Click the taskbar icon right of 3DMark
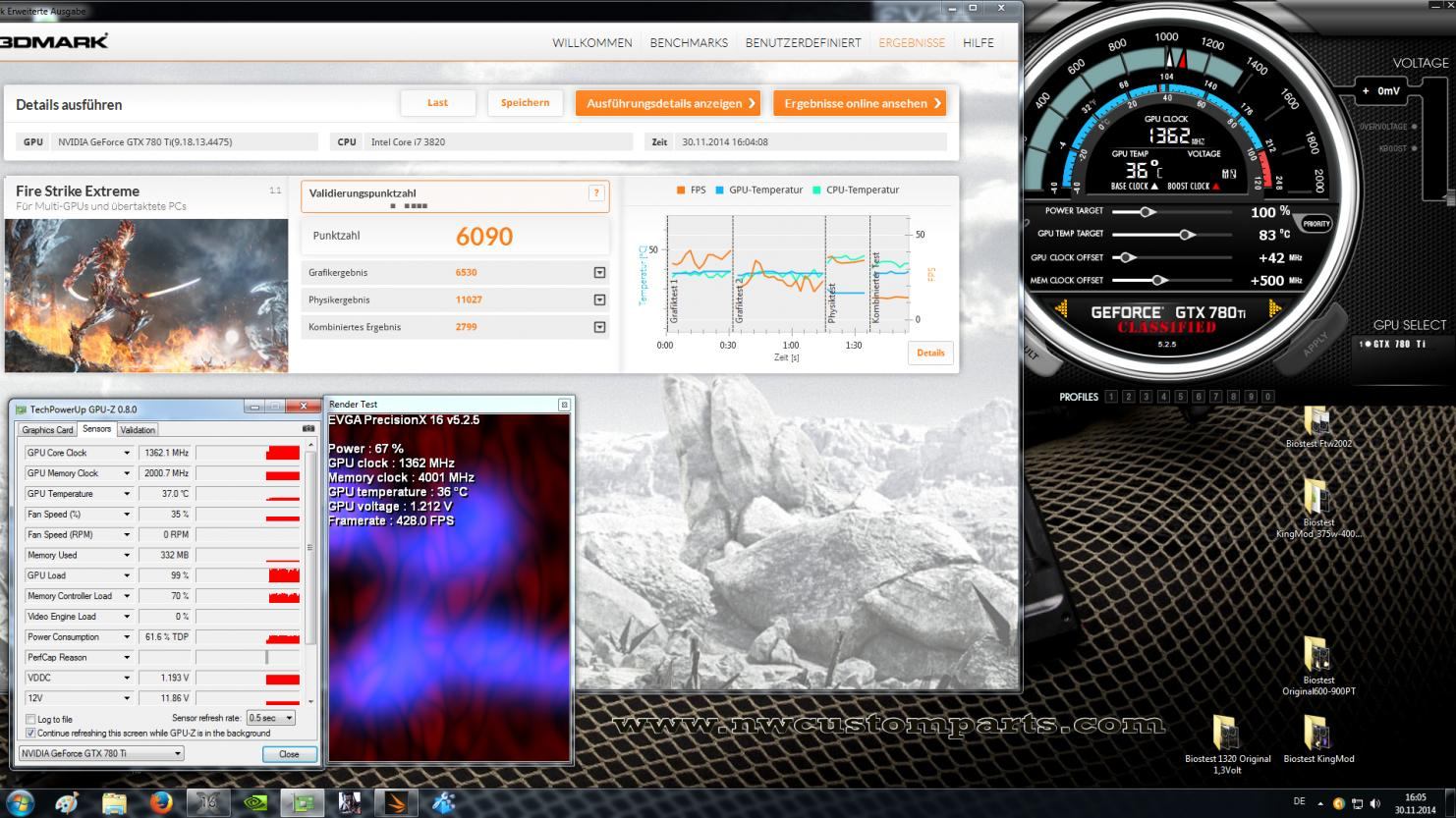Image resolution: width=1456 pixels, height=818 pixels. (444, 802)
